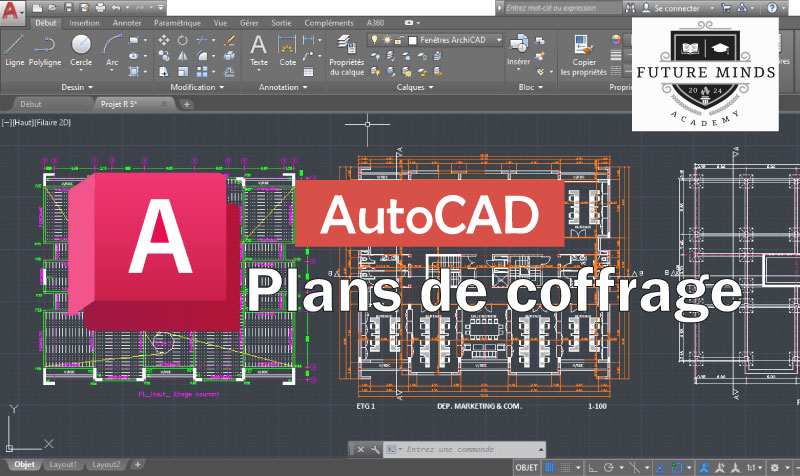Open the Annoter ribbon tab
This screenshot has height=476, width=800.
tap(127, 23)
